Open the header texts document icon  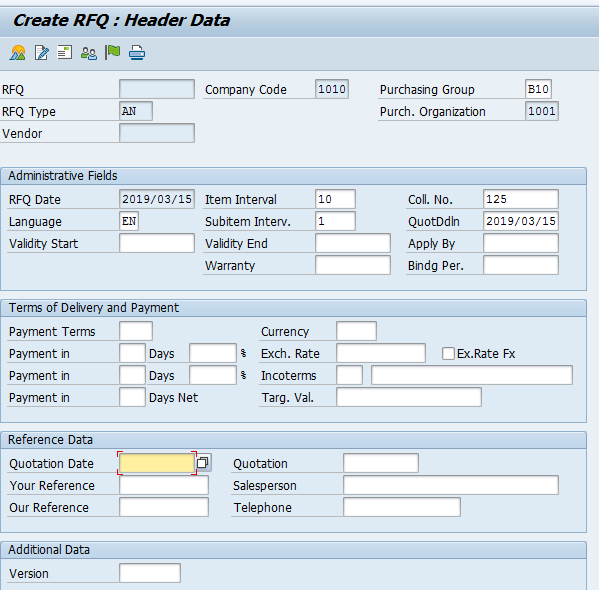coord(65,52)
